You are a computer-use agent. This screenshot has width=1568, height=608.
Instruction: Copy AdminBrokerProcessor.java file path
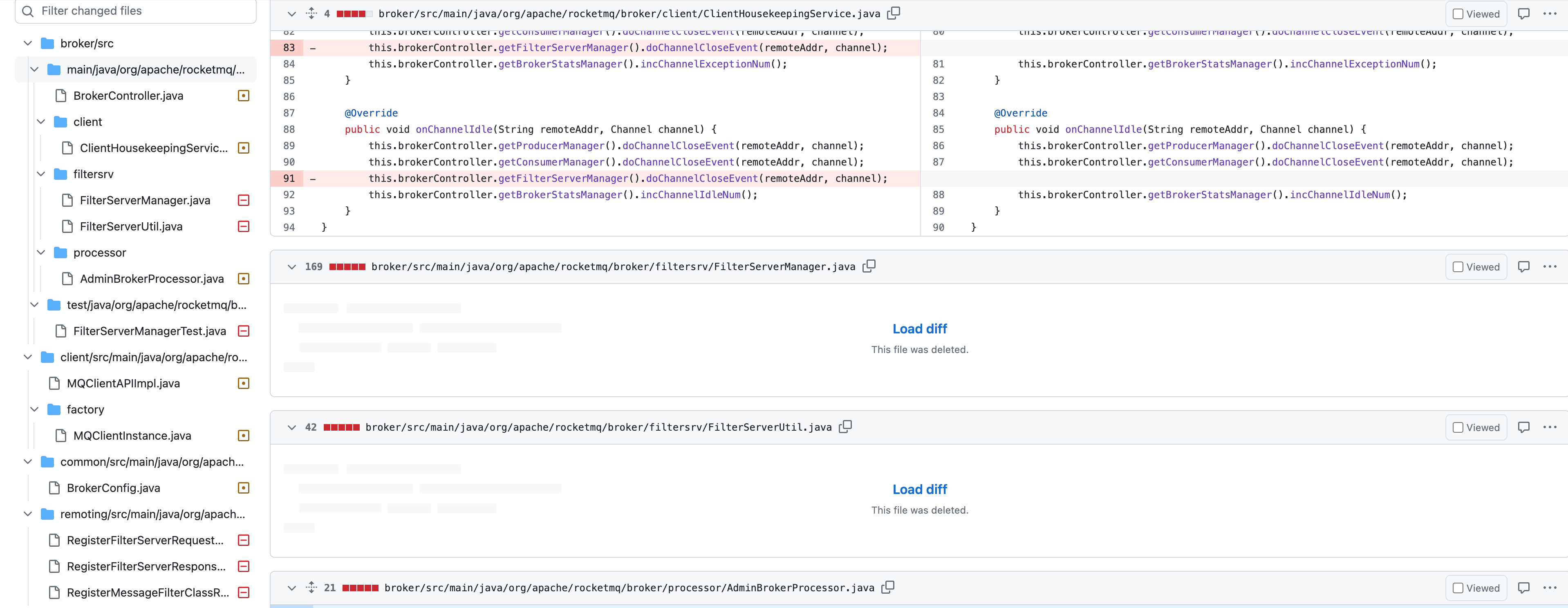[888, 587]
